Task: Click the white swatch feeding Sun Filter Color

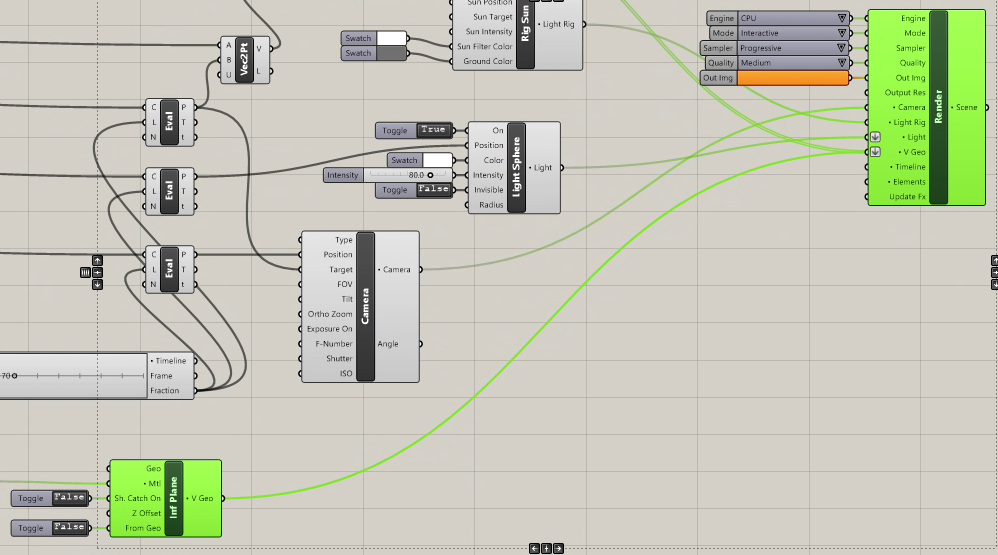Action: 391,38
